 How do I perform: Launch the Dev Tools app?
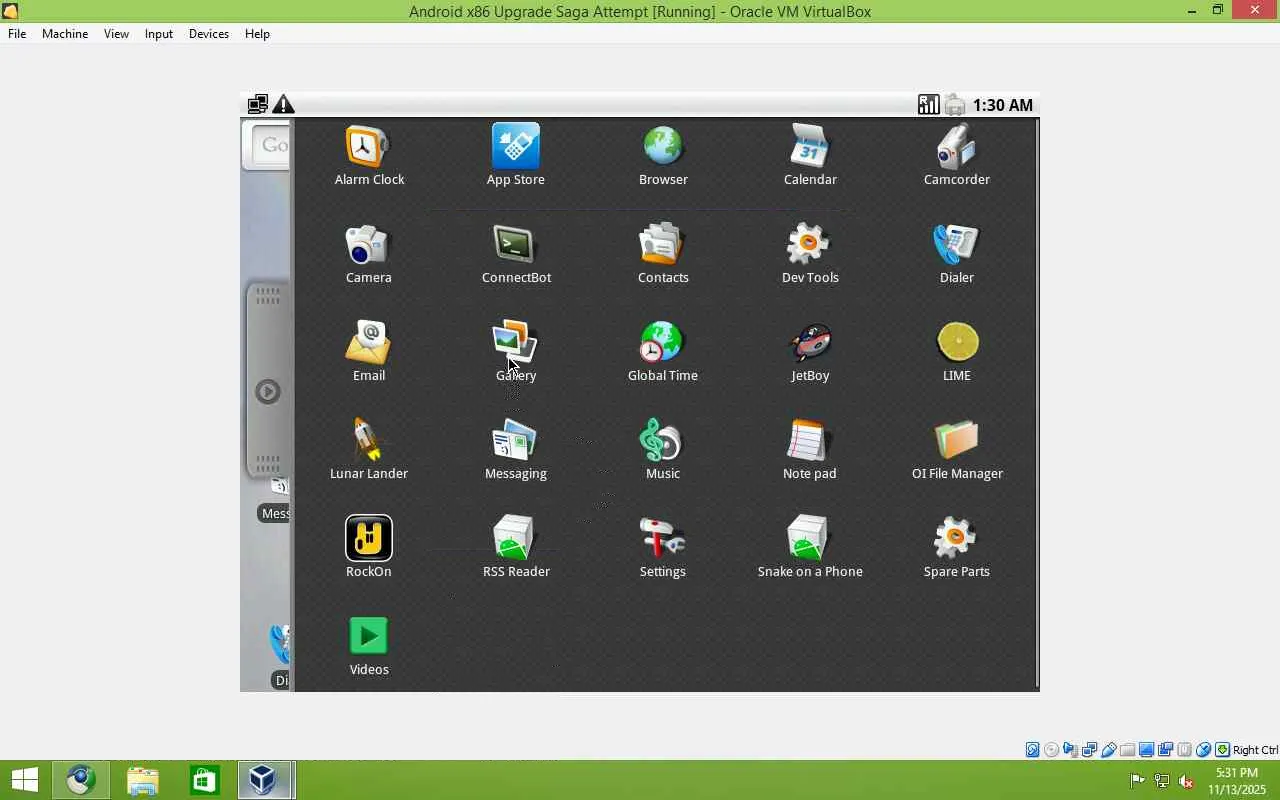[x=810, y=254]
